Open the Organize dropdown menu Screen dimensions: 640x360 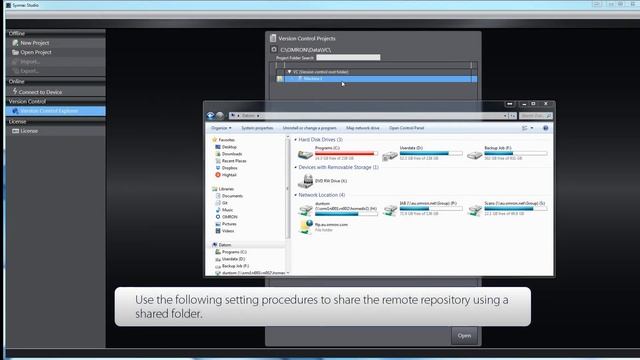tap(221, 128)
